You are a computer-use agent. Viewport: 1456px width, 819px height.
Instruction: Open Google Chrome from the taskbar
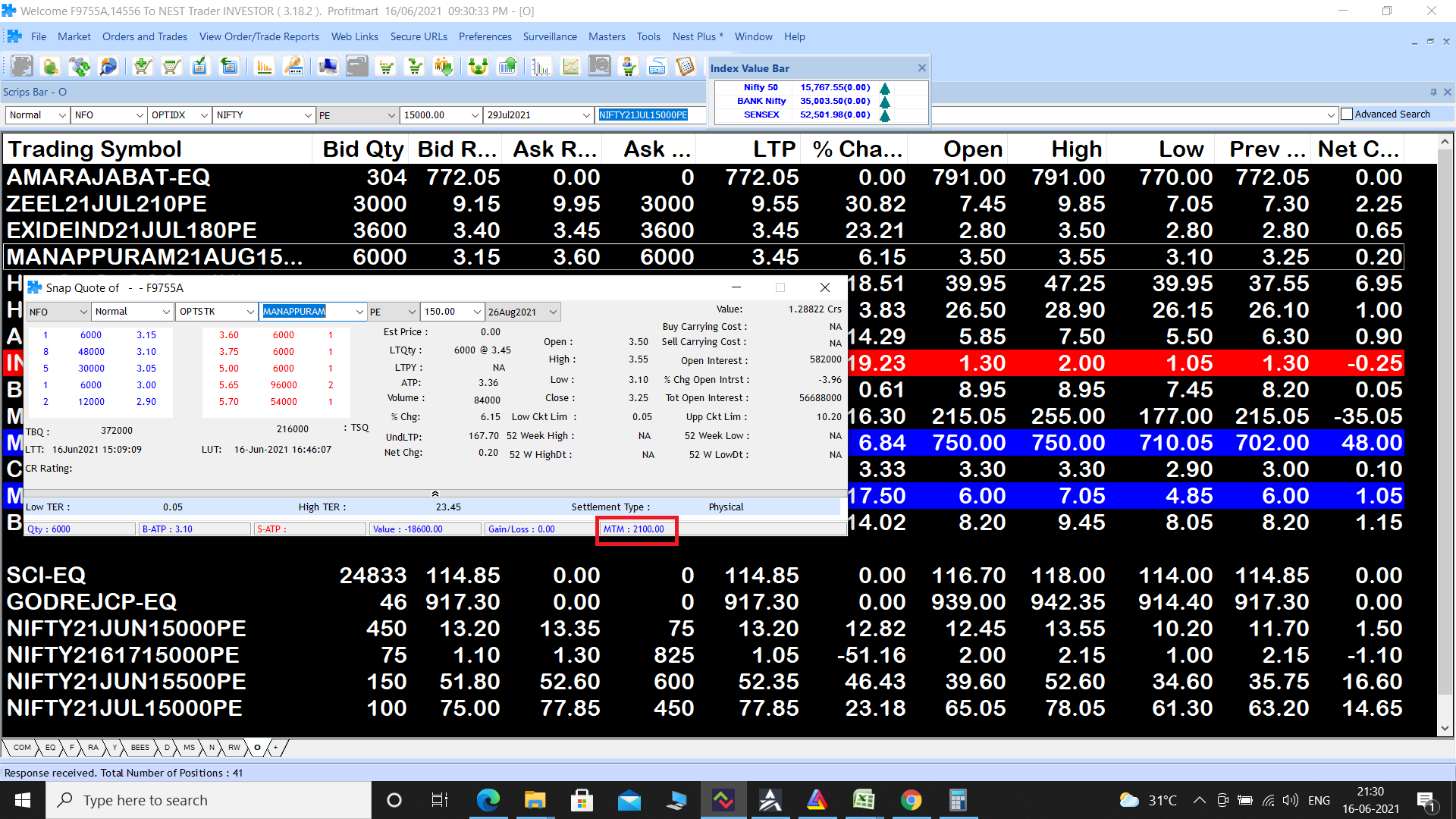pos(911,800)
